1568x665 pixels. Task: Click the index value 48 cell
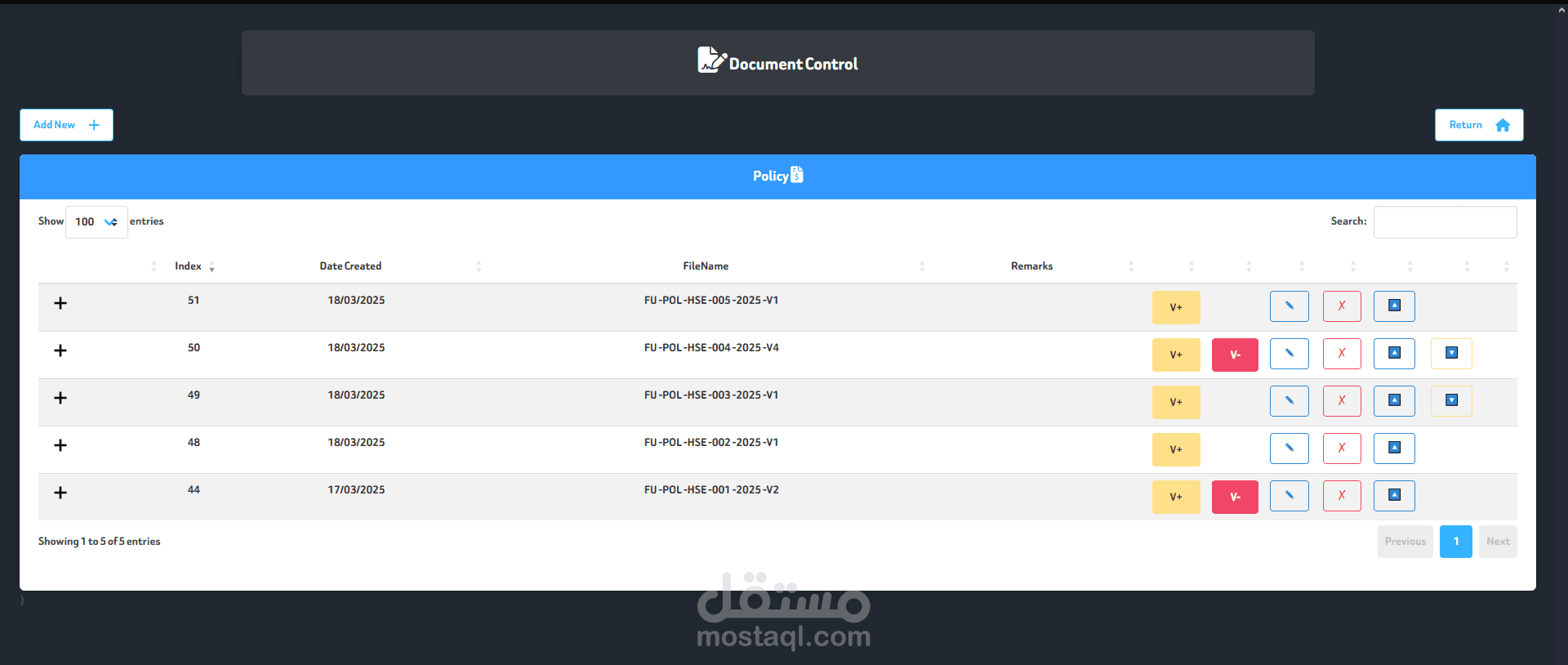coord(194,443)
